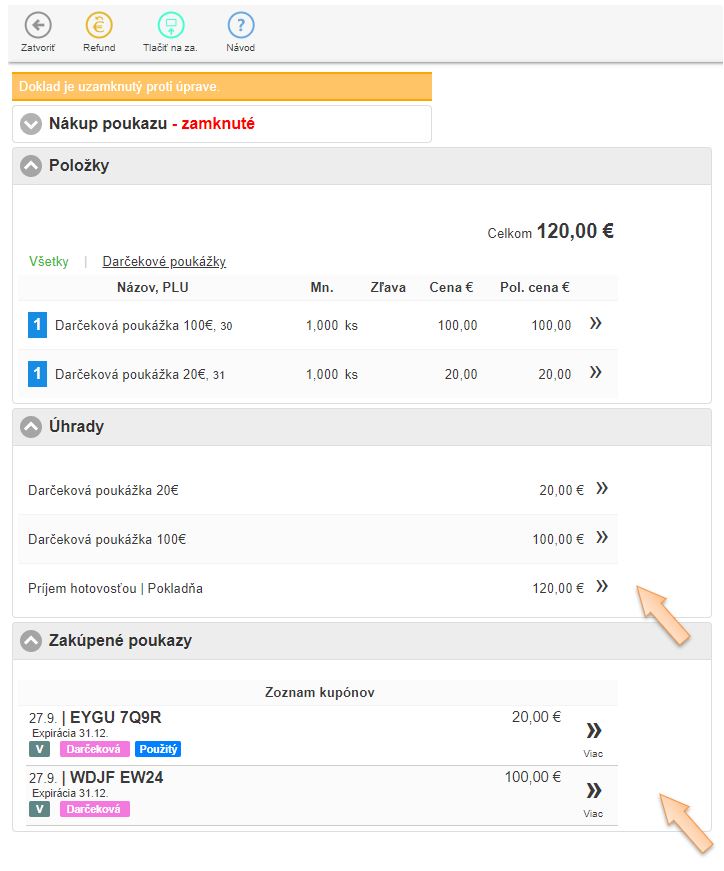Collapse the Úhrady section
This screenshot has width=724, height=871.
pos(31,427)
